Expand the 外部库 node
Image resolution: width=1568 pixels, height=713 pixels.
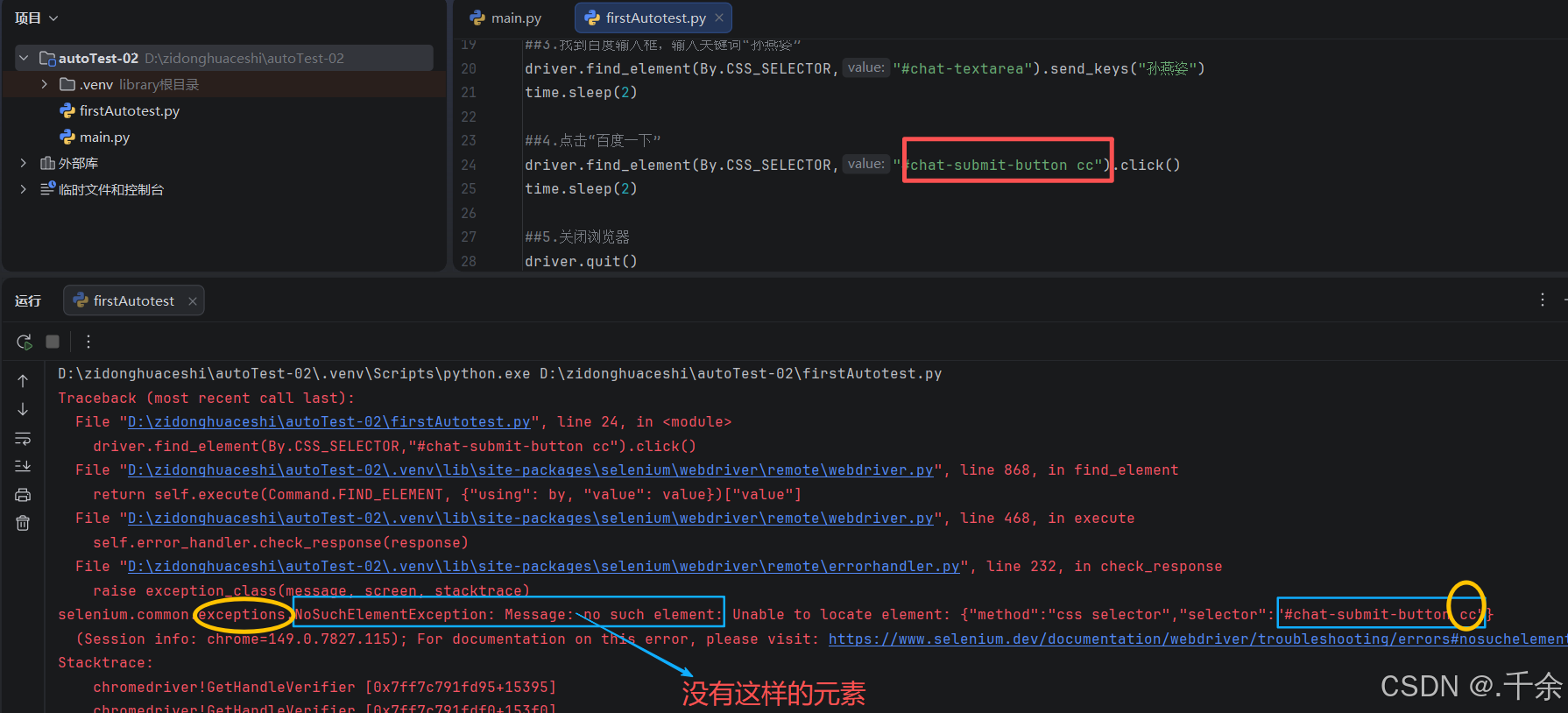[23, 163]
